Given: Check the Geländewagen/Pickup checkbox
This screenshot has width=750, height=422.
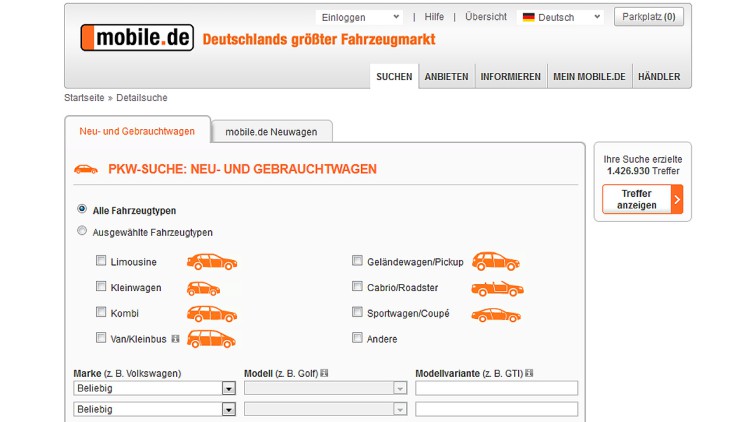Looking at the screenshot, I should pos(357,261).
